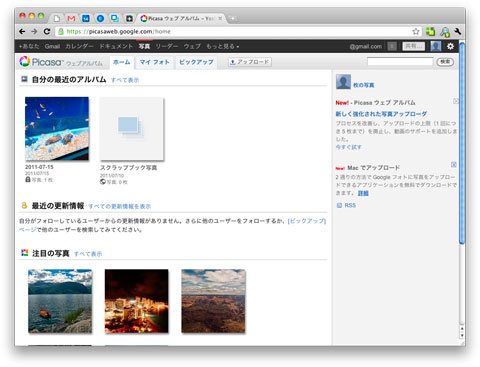Open the Chrome wrench menu
This screenshot has height=367, width=480.
pyautogui.click(x=457, y=31)
